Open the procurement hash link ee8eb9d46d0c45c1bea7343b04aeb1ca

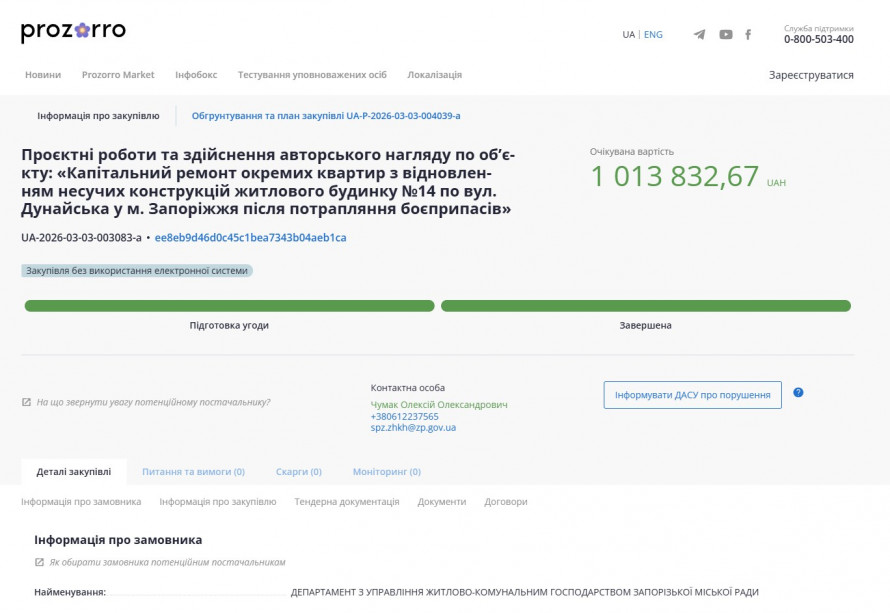251,237
